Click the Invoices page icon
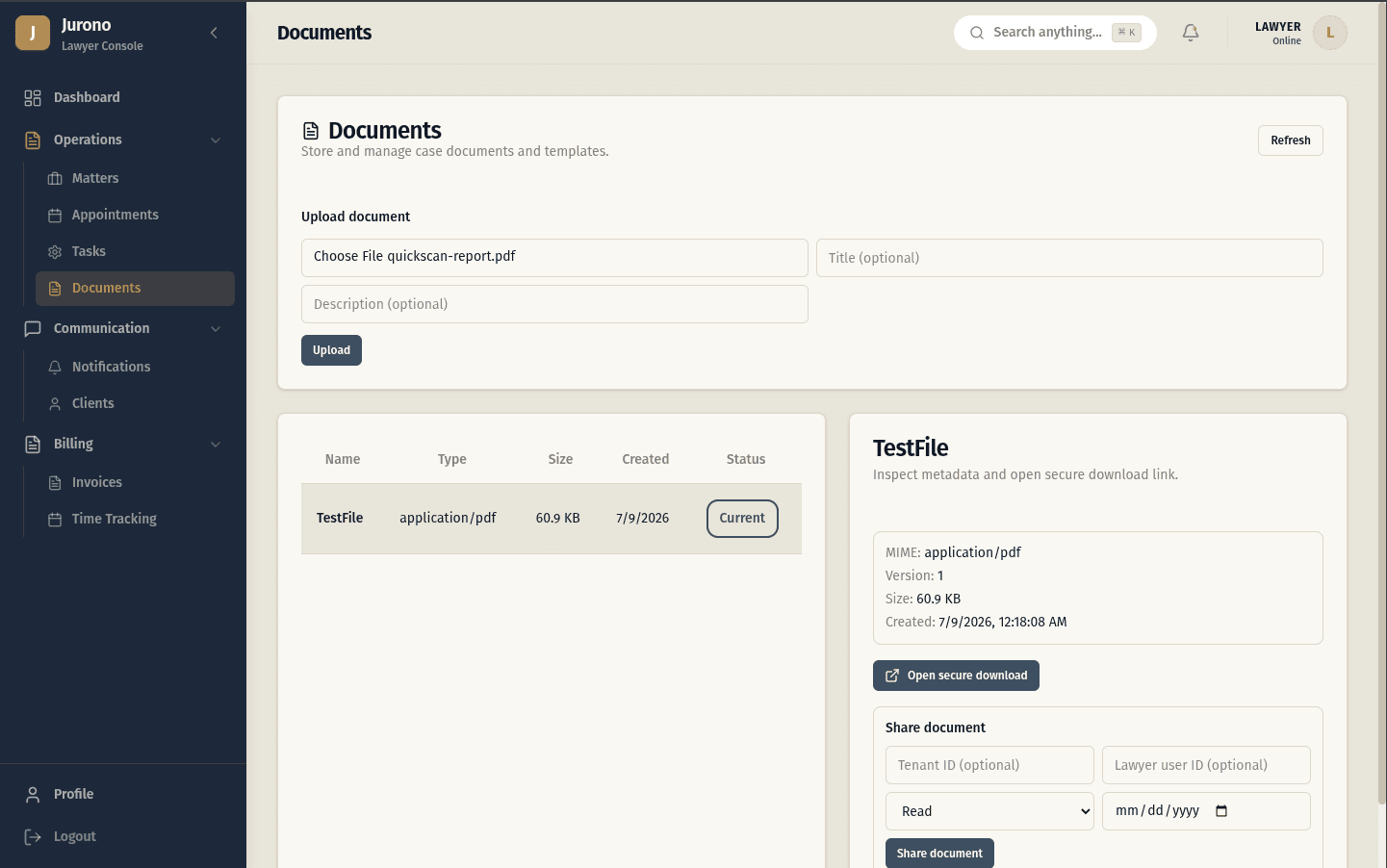1387x868 pixels. coord(55,482)
